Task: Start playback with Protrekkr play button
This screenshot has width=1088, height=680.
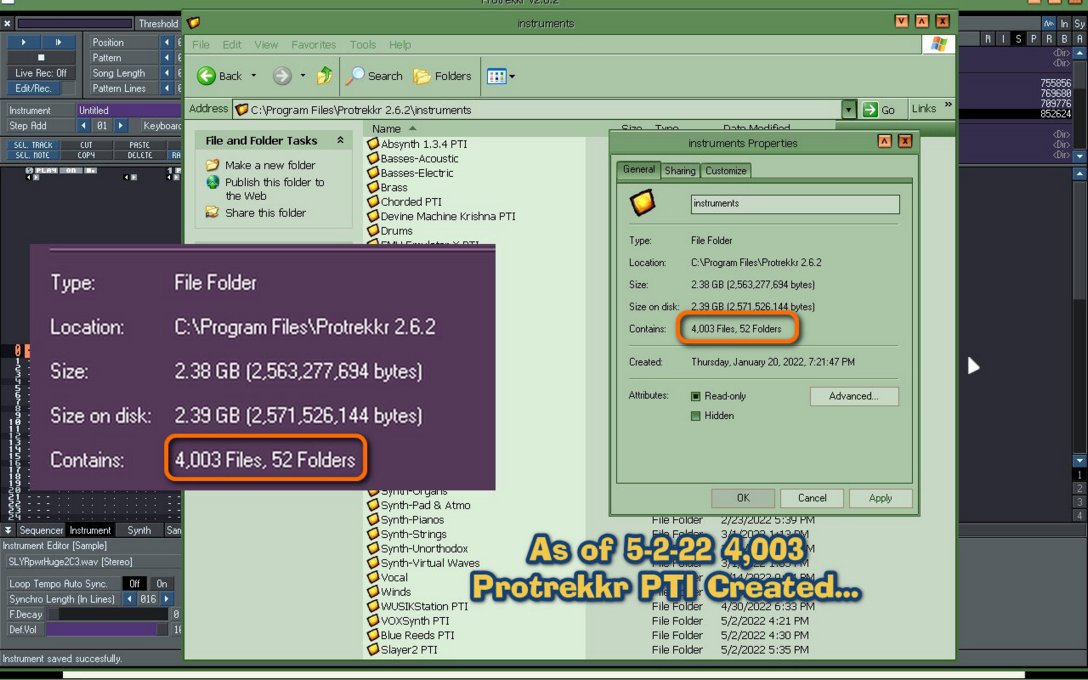Action: [24, 42]
